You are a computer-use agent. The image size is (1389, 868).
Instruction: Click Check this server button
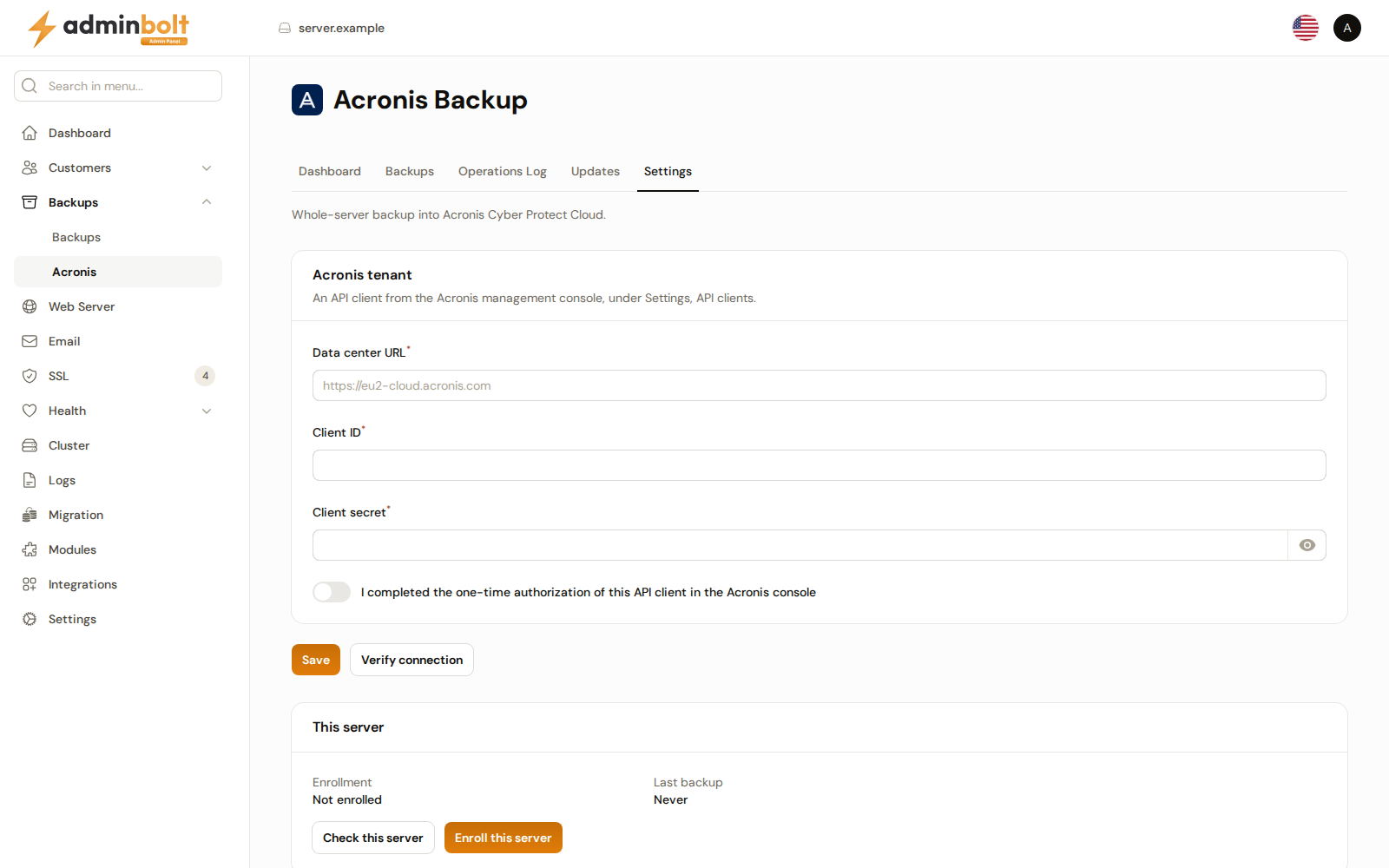(373, 838)
